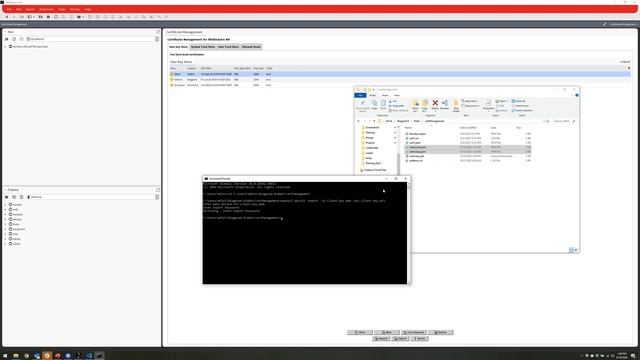640x360 pixels.
Task: Open the Window menu in Workbench
Action: click(75, 9)
